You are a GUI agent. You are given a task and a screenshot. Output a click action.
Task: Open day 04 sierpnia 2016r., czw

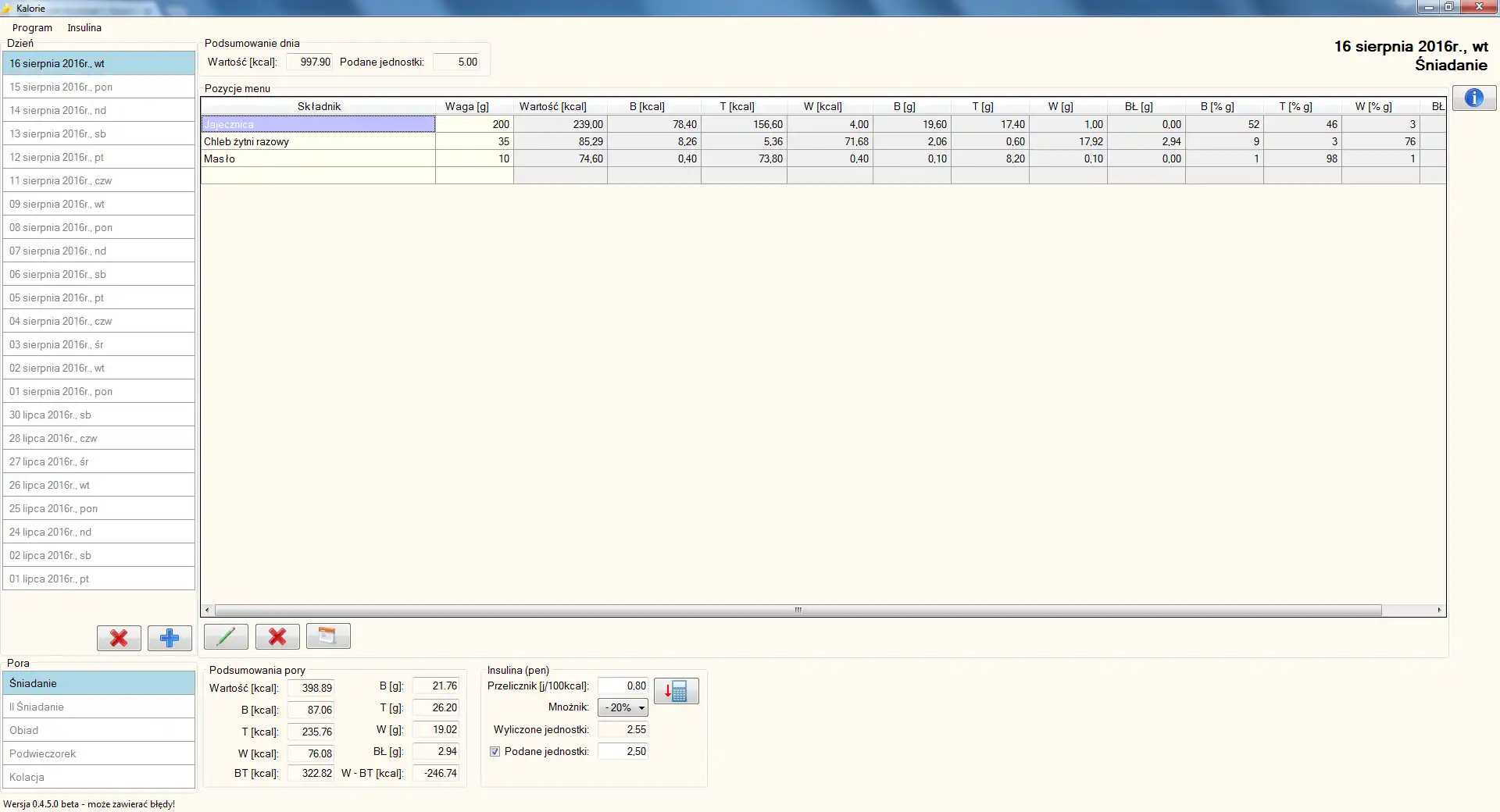[x=98, y=321]
